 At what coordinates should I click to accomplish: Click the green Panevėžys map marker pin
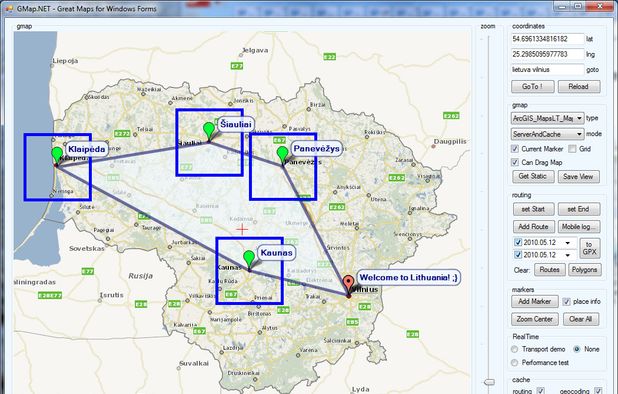pos(282,155)
